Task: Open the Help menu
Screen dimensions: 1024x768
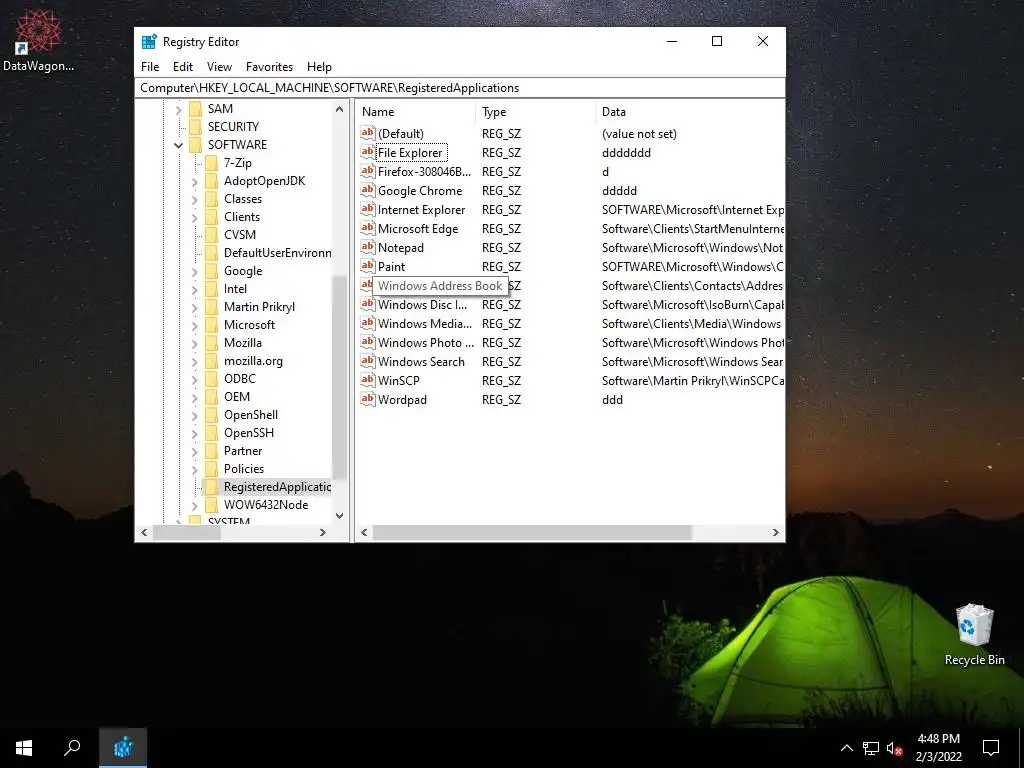Action: [x=319, y=67]
